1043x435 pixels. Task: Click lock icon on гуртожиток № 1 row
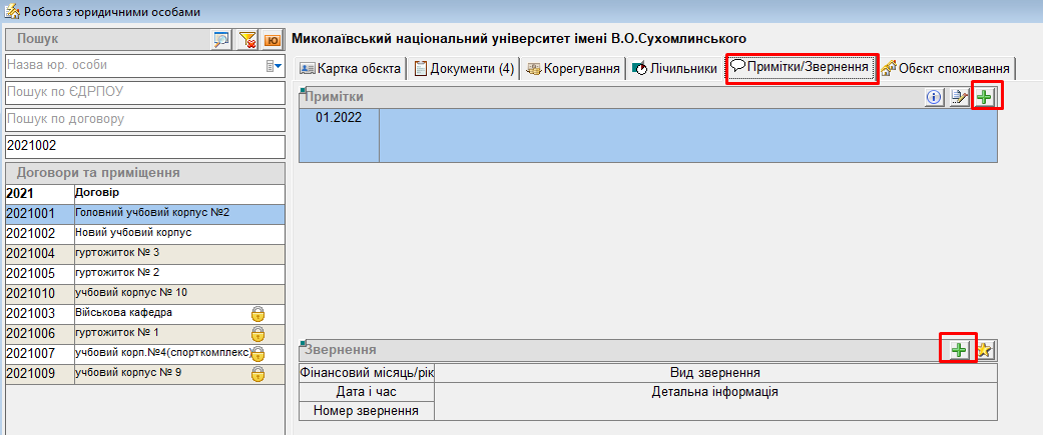click(257, 334)
